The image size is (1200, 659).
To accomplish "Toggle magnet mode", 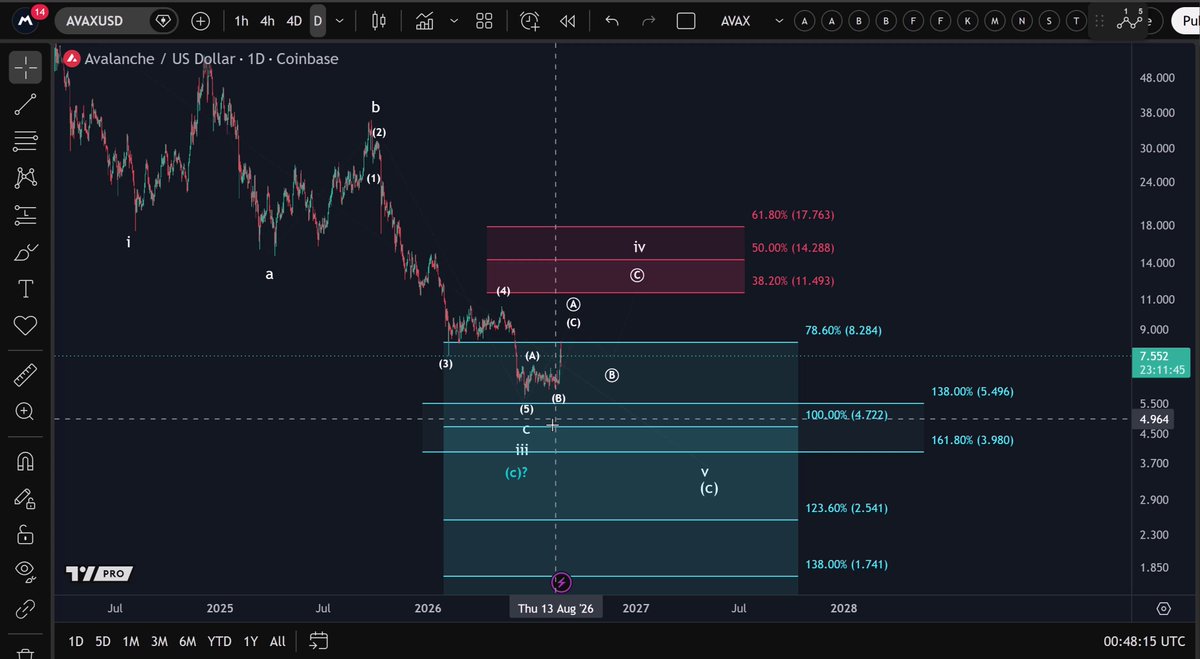I will point(25,461).
